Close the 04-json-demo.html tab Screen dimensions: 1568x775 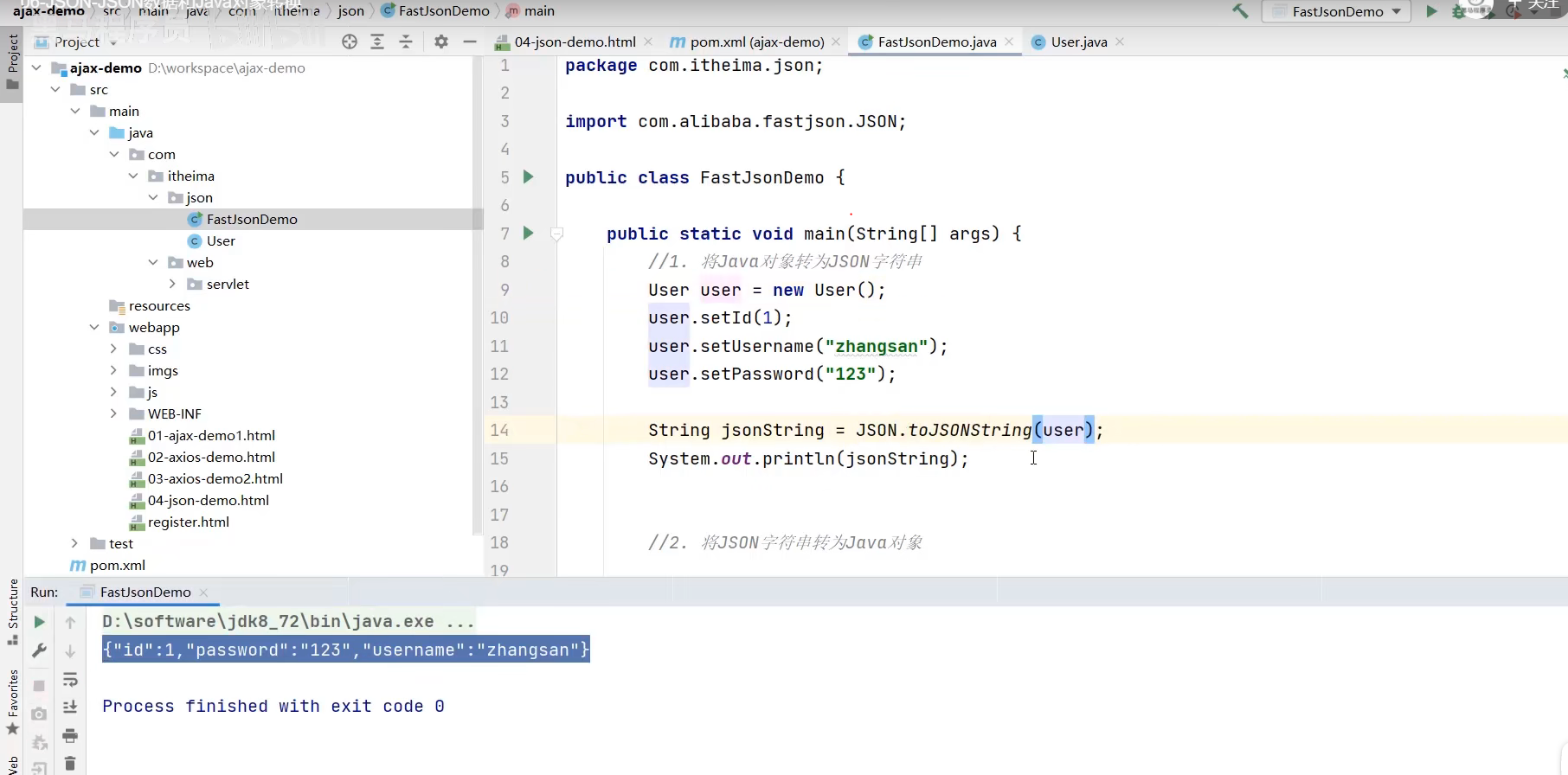coord(648,42)
